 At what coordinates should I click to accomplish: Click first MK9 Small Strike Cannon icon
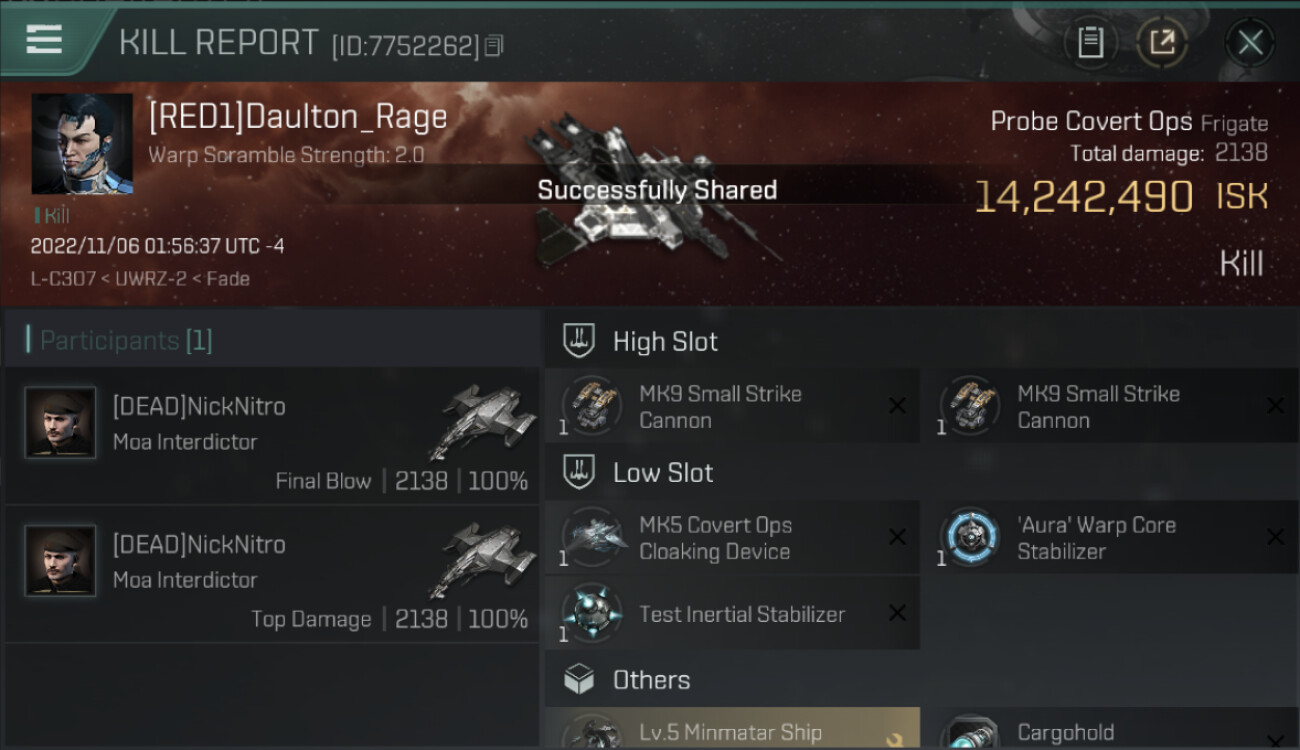(x=592, y=406)
